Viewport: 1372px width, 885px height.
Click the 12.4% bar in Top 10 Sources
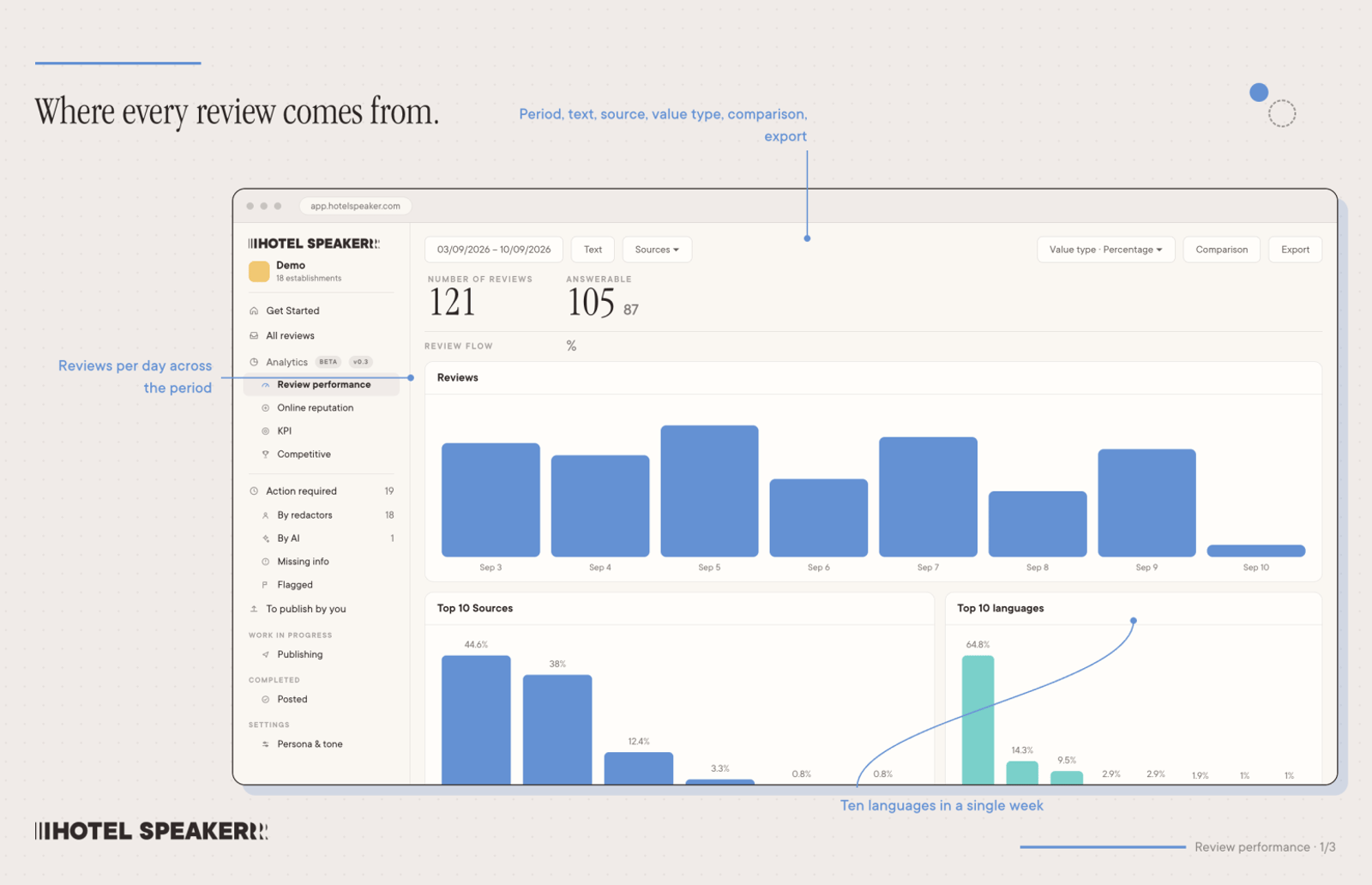[x=639, y=768]
